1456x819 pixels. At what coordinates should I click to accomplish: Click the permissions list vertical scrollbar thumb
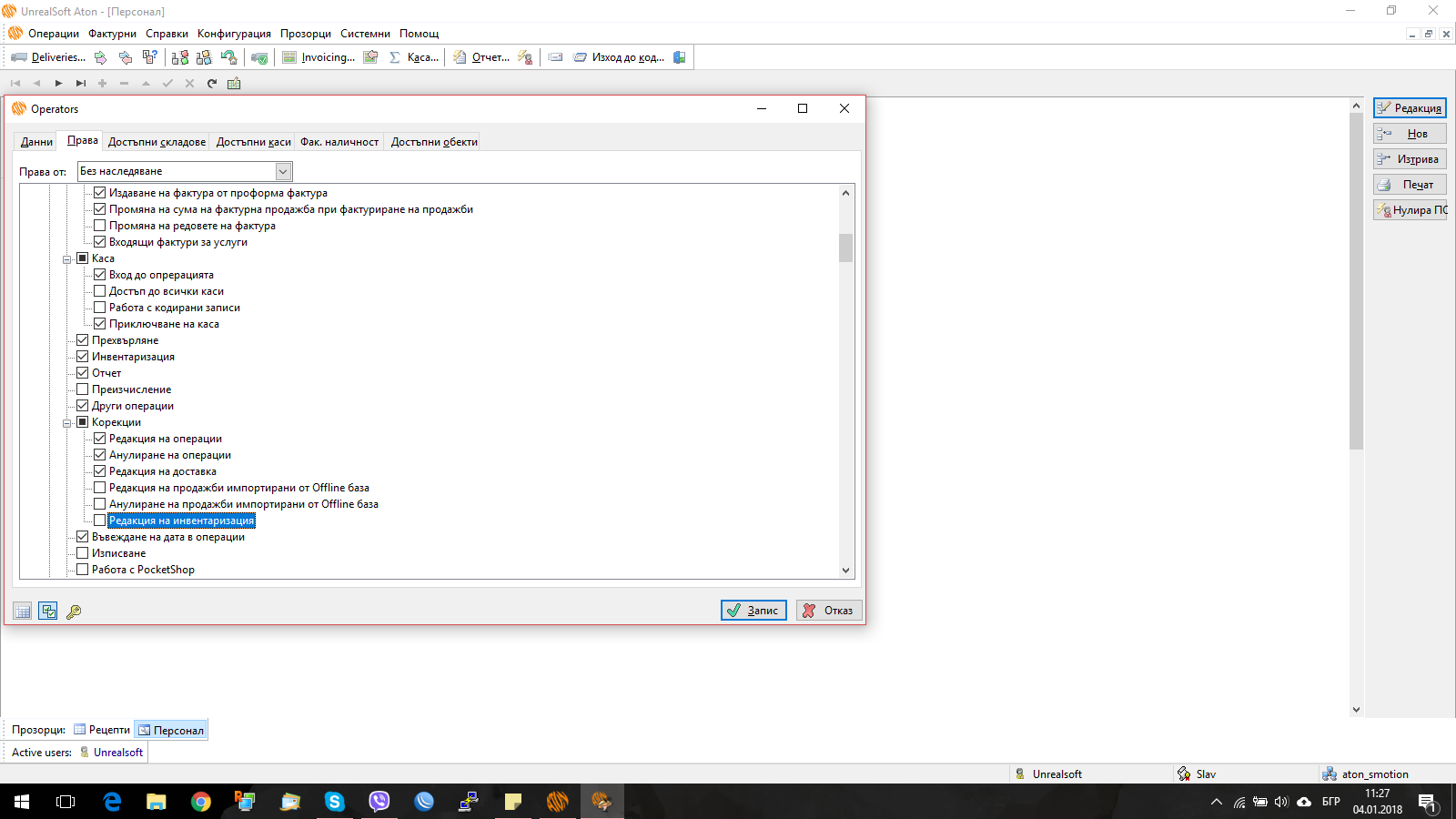845,248
